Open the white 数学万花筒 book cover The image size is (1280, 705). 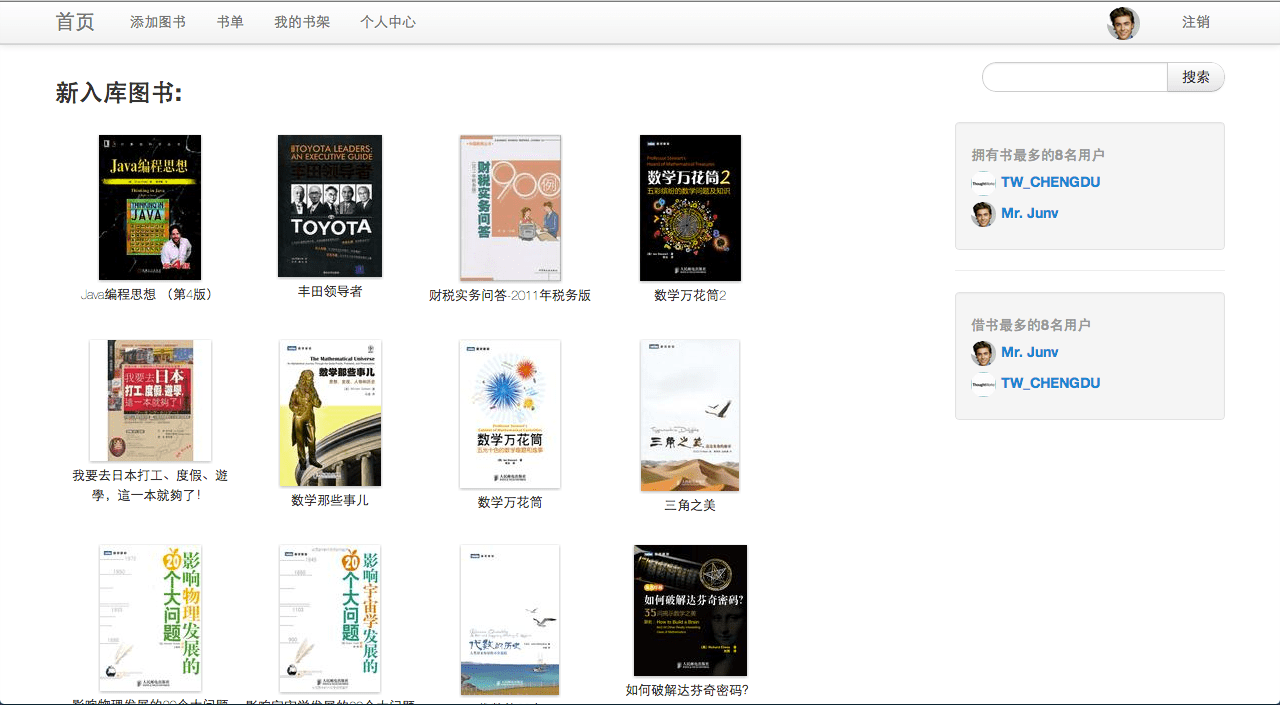510,414
